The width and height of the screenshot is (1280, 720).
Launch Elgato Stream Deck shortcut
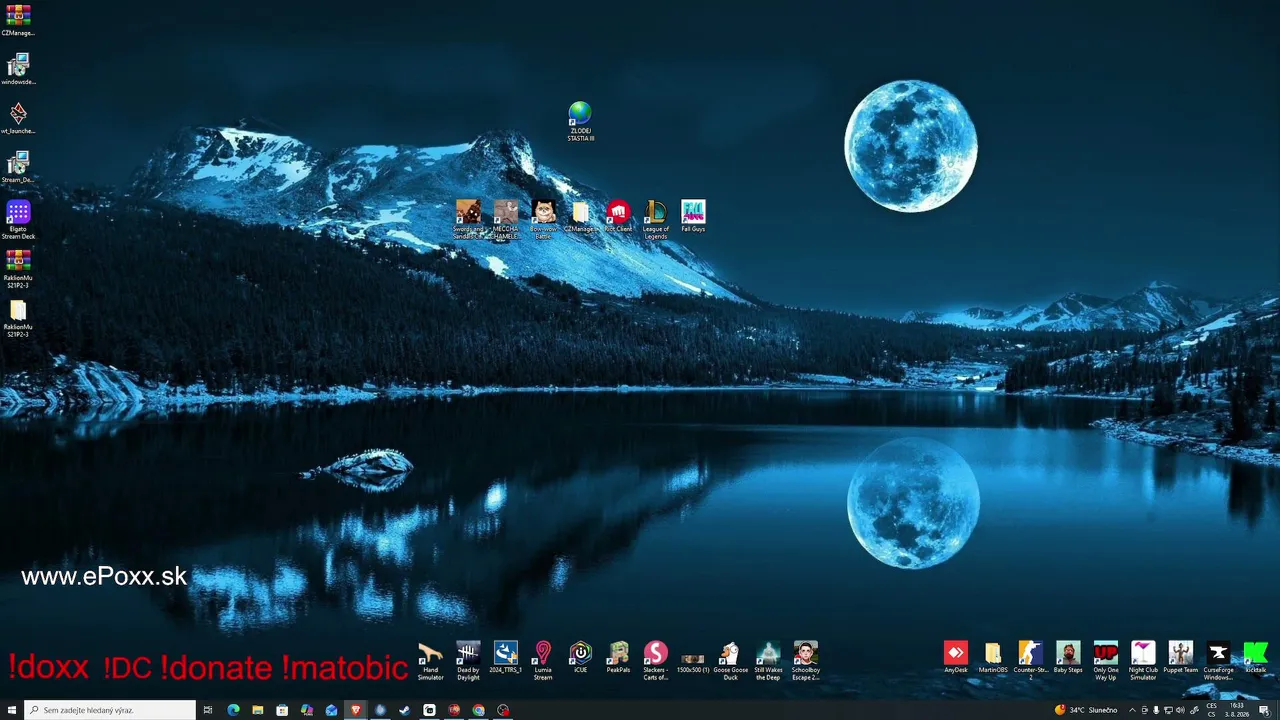tap(18, 220)
